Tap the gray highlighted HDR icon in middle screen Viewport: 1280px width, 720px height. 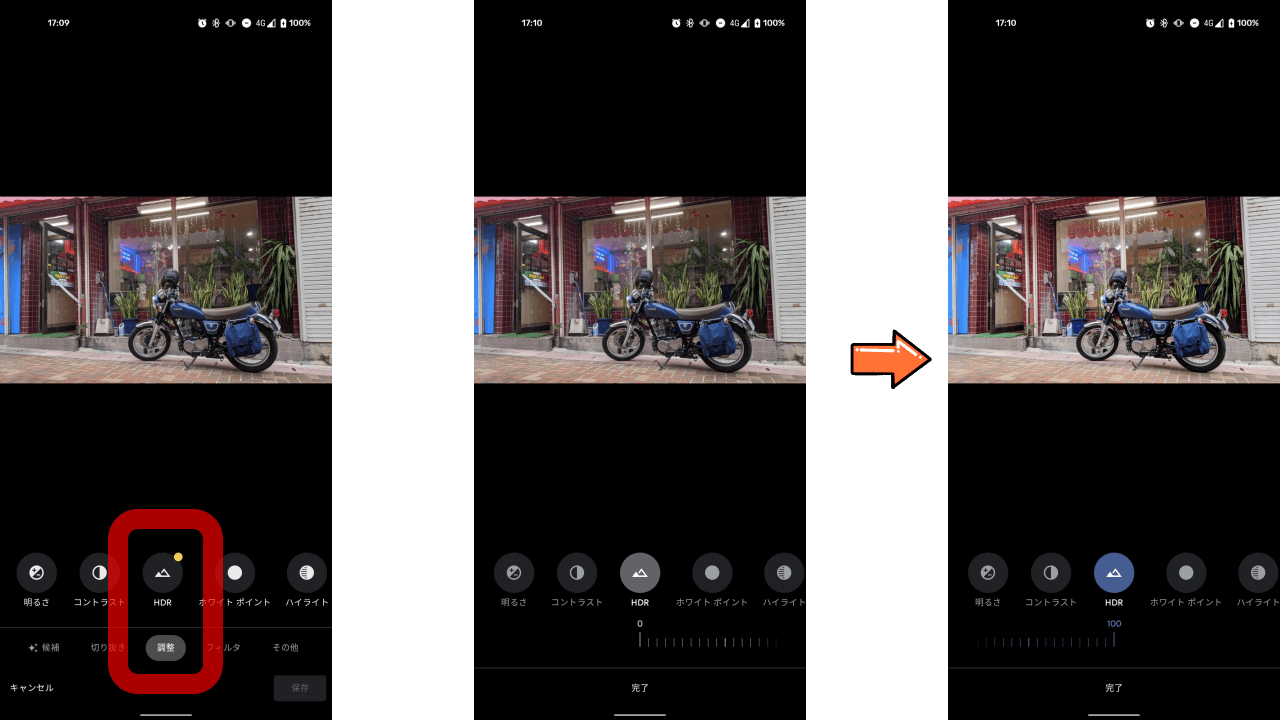(640, 573)
